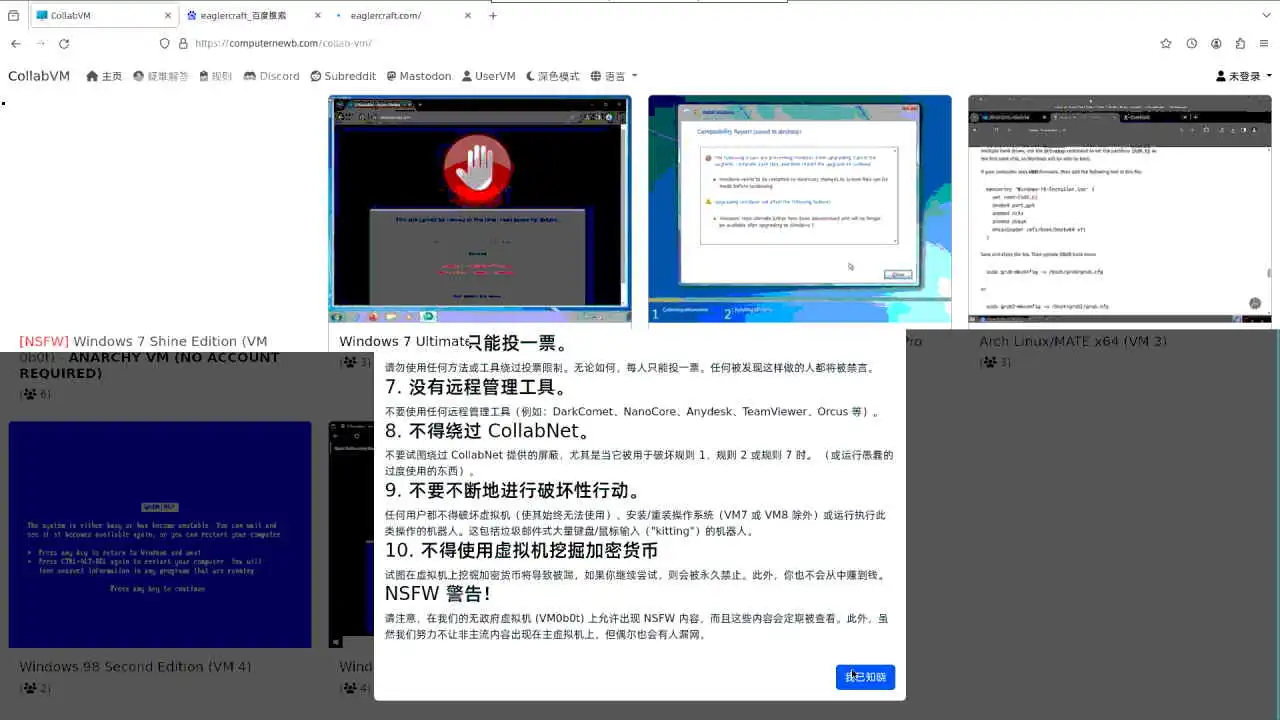Open the Discord link

tap(271, 76)
